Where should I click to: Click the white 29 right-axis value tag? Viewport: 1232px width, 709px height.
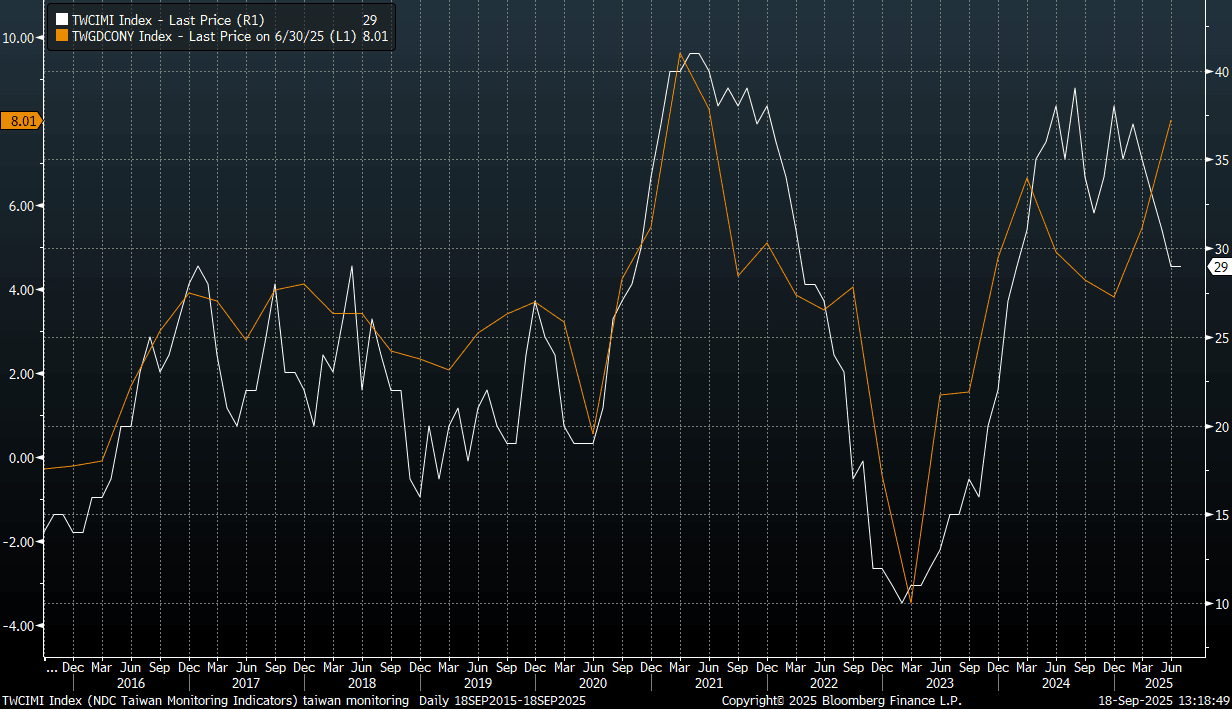[1219, 266]
